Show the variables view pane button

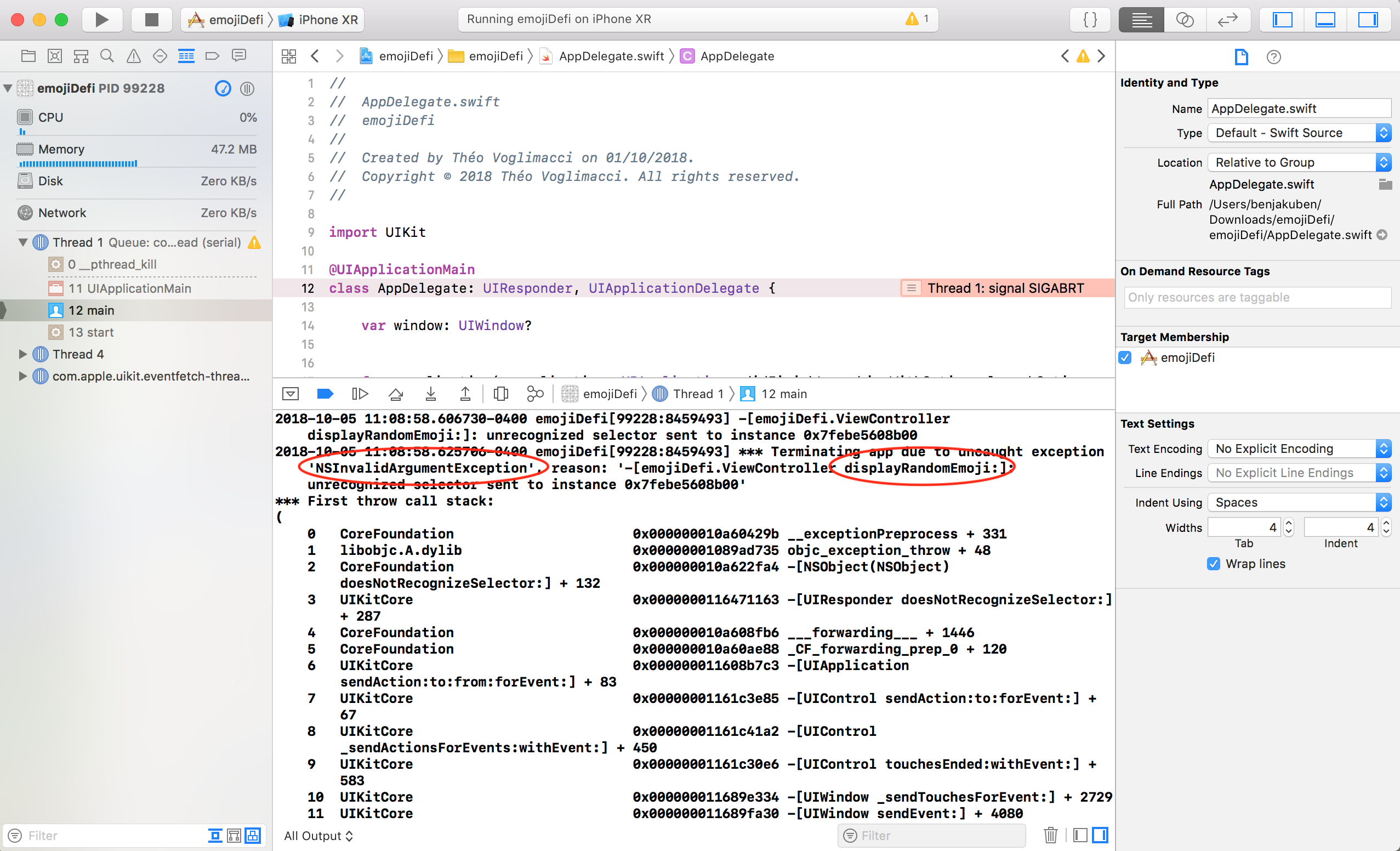(x=1080, y=836)
